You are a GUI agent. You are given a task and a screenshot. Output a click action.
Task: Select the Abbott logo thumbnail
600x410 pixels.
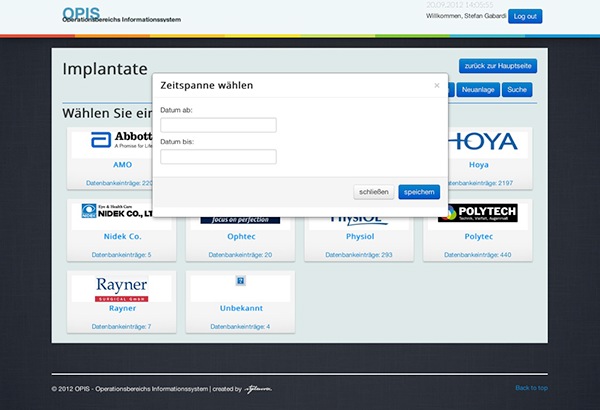coord(121,140)
